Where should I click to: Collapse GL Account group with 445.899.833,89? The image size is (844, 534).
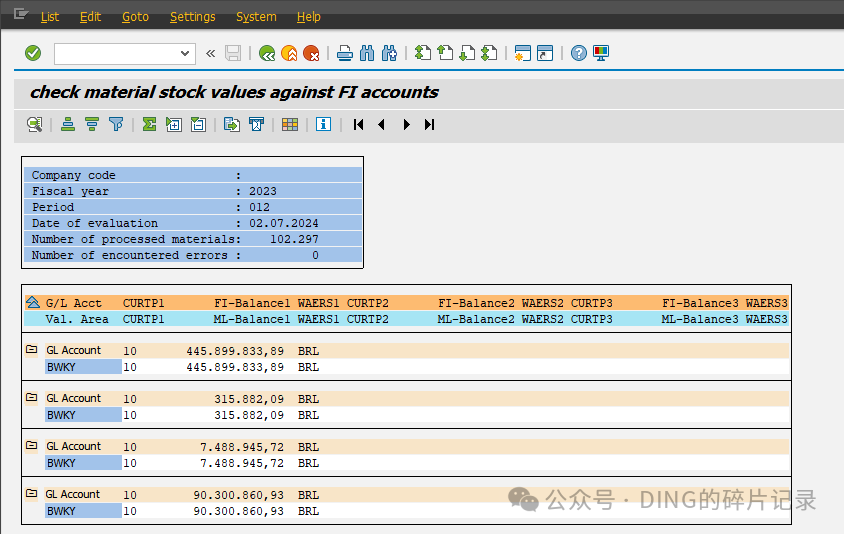pos(32,350)
